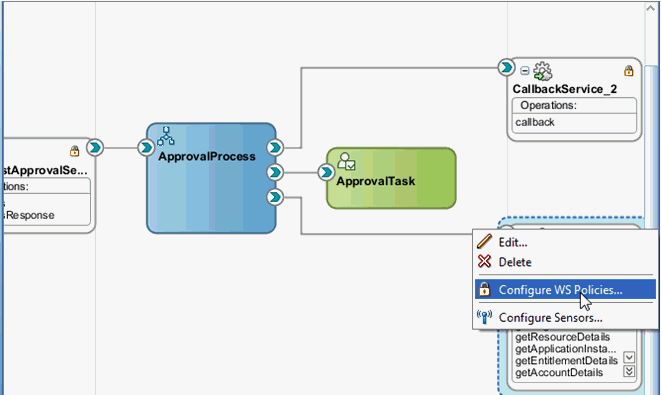Select the callback operation in CallbackService_2
This screenshot has height=395, width=661.
pos(535,122)
